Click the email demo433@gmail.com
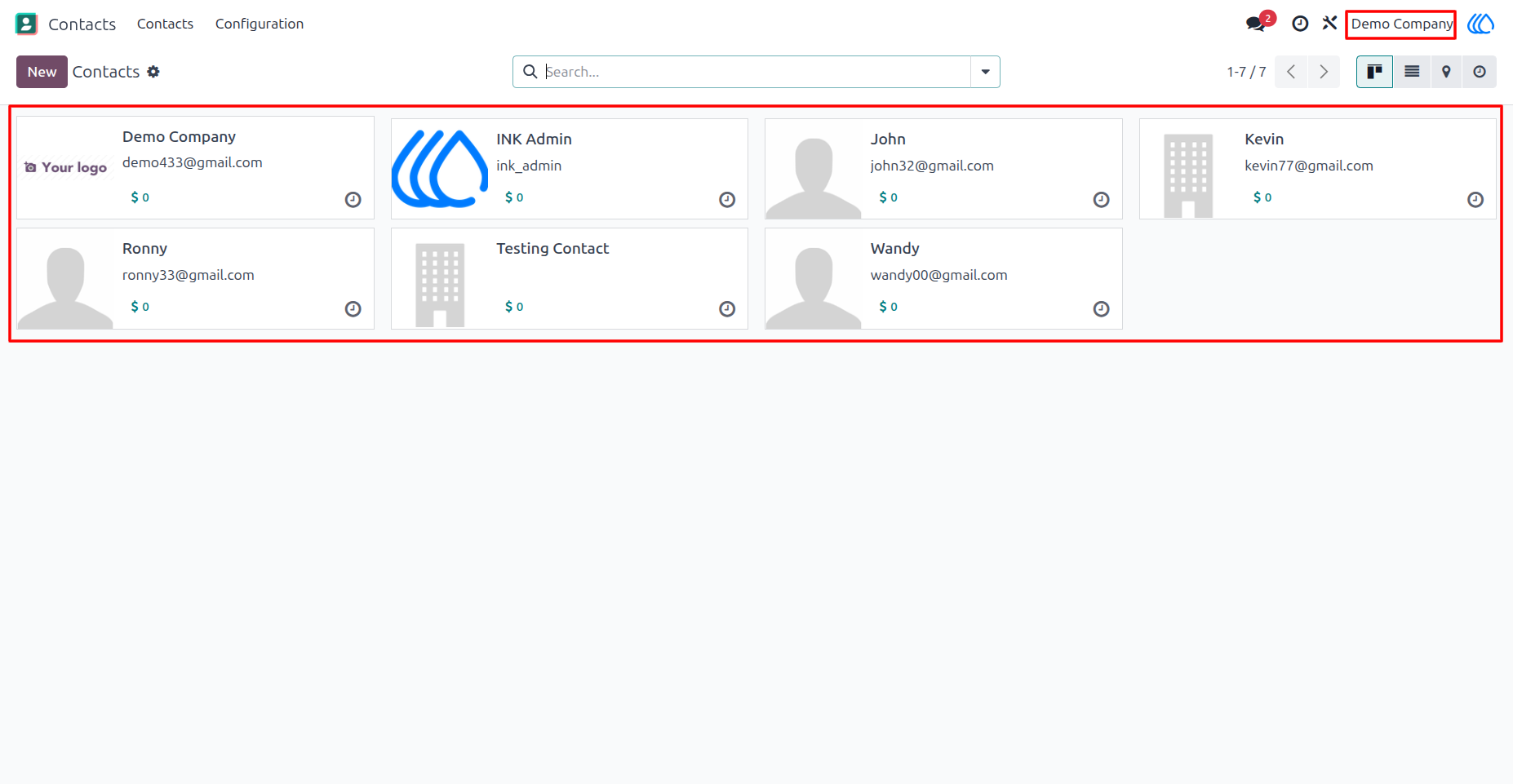Viewport: 1513px width, 784px height. (x=193, y=162)
